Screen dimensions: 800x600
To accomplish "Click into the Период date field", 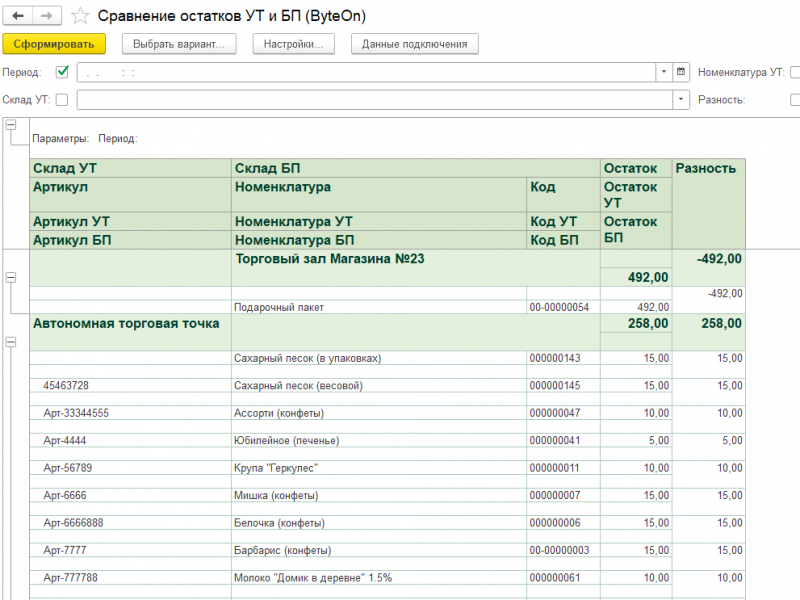I will (x=366, y=72).
